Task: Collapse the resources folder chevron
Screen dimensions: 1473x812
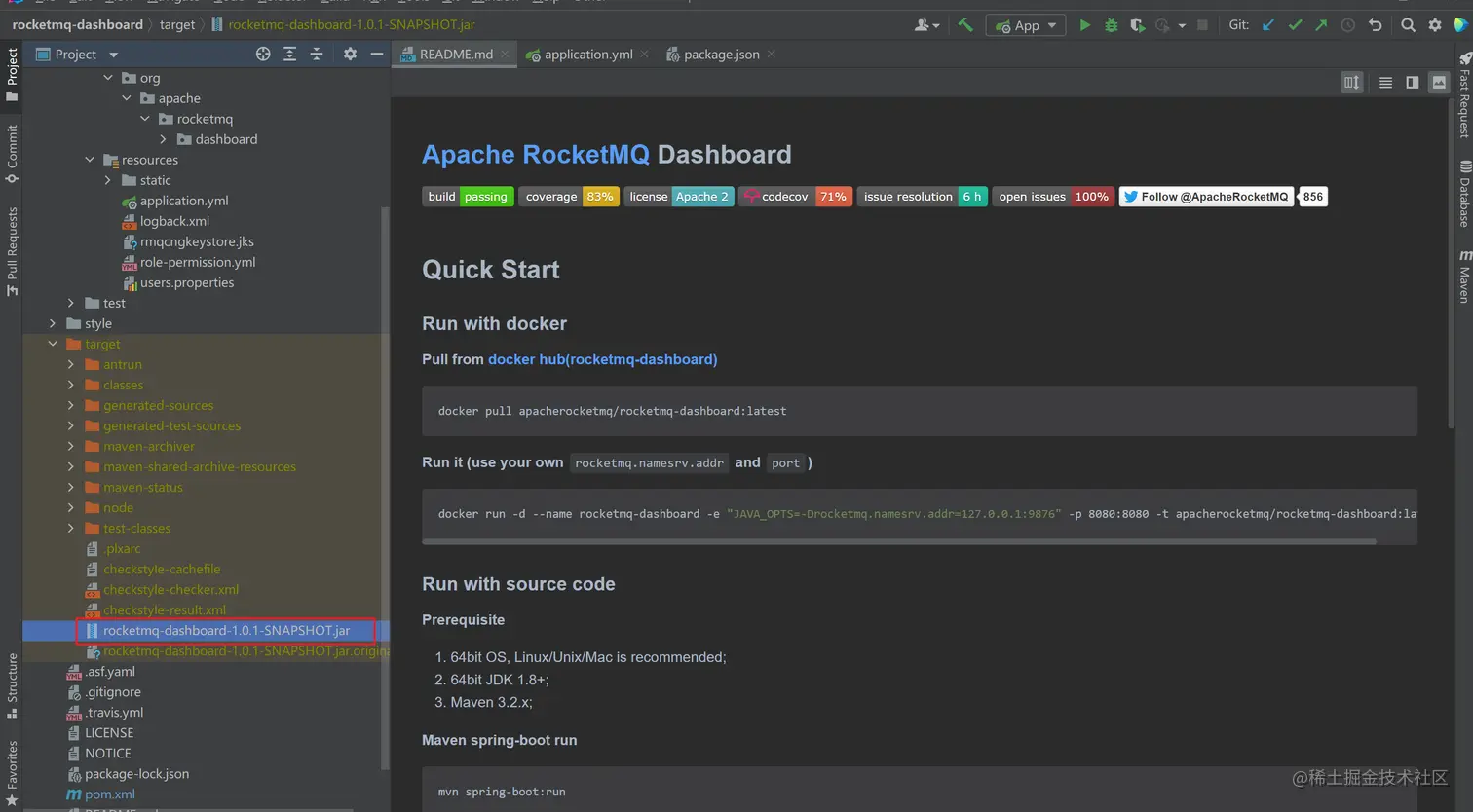Action: (x=90, y=160)
